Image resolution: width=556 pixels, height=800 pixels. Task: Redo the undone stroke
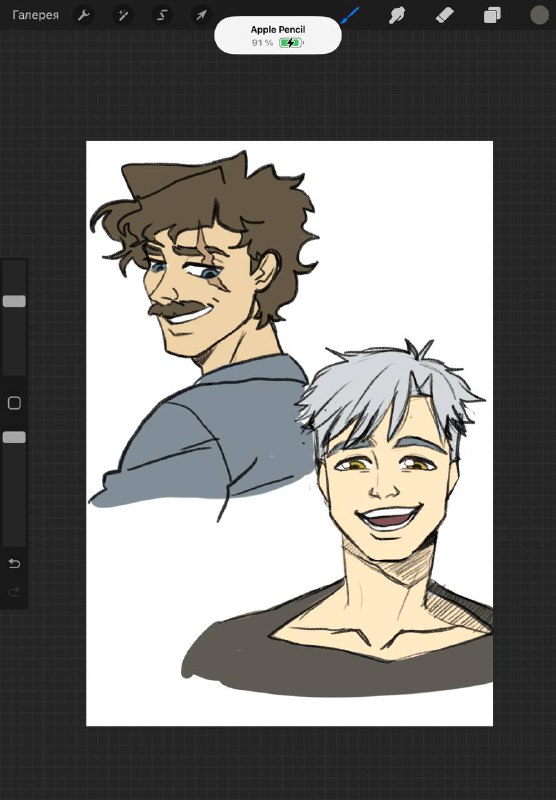tap(14, 592)
